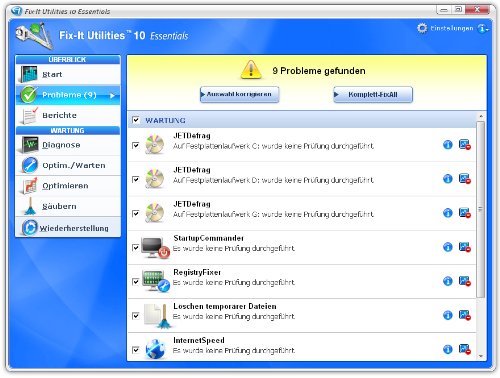The width and height of the screenshot is (500, 378).
Task: Click the Säubern broom icon
Action: 30,206
